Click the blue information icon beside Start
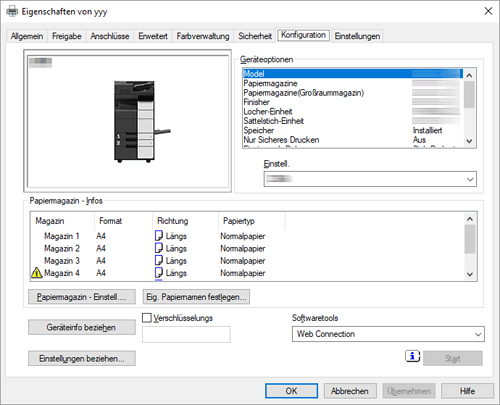This screenshot has width=500, height=405. click(x=412, y=356)
